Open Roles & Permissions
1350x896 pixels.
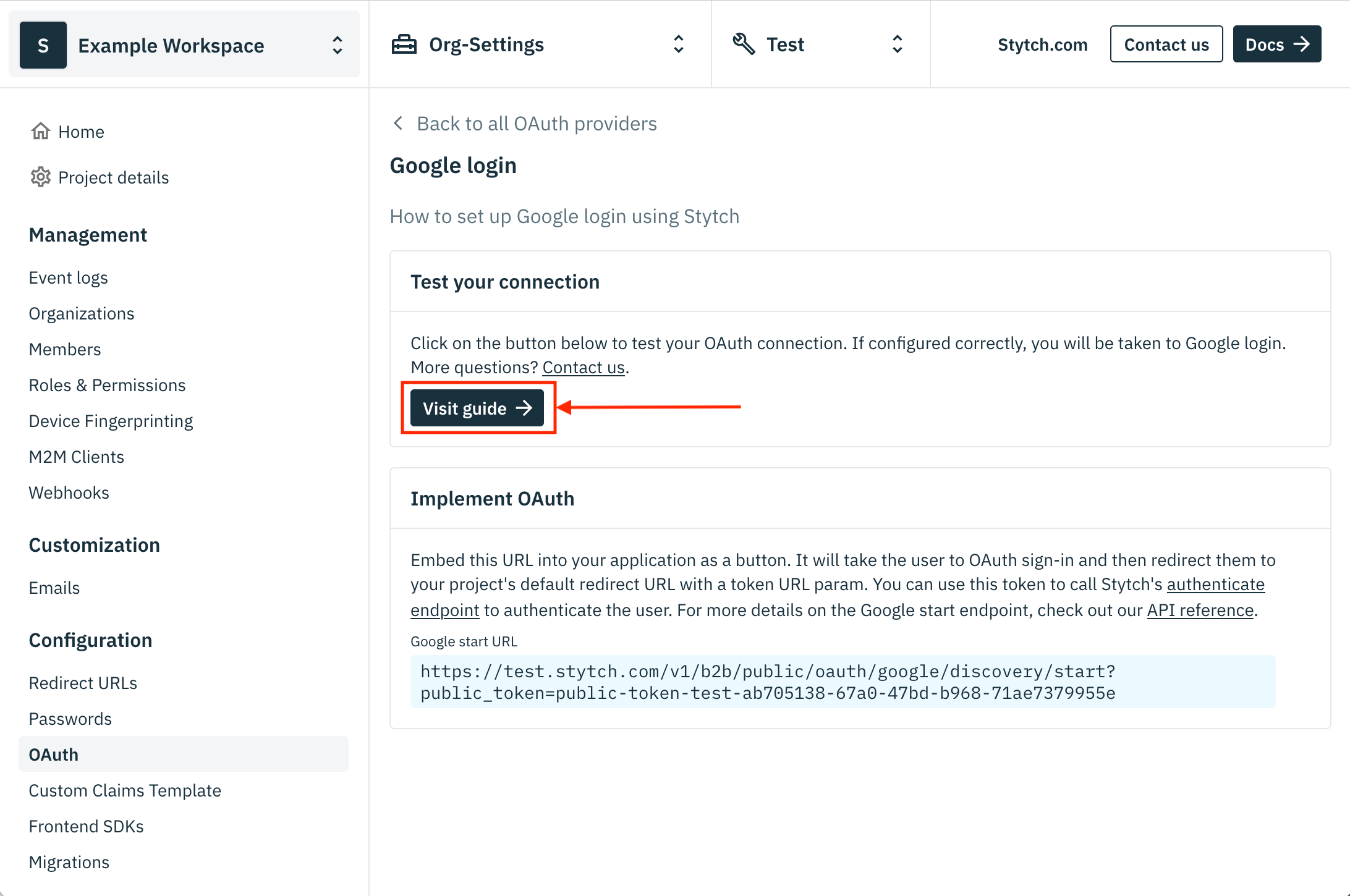coord(107,385)
